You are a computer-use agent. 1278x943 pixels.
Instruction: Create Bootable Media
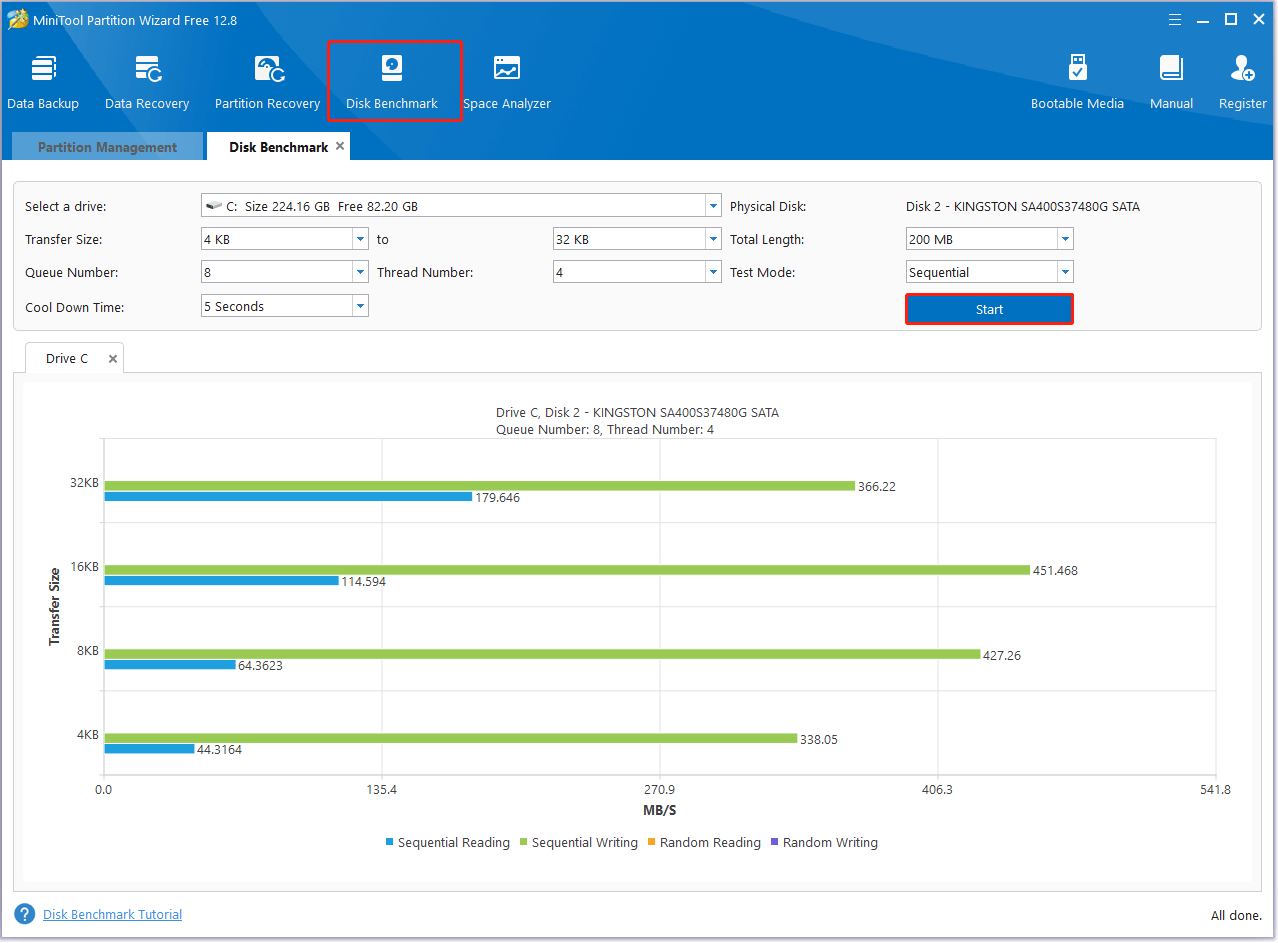click(1077, 82)
